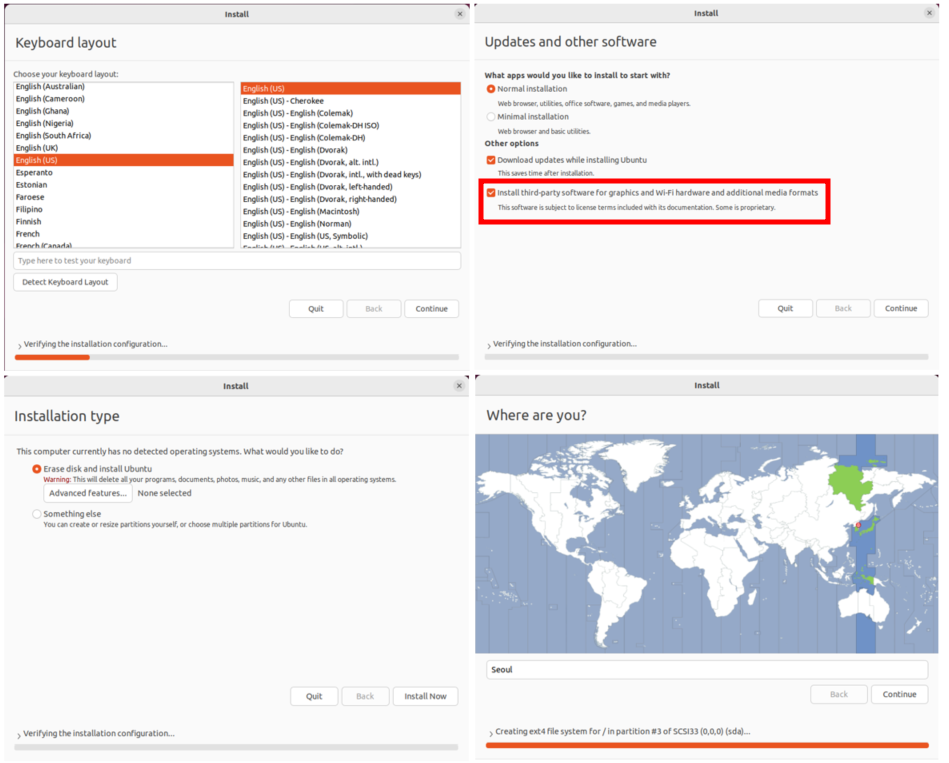The width and height of the screenshot is (949, 763).
Task: Toggle Download updates while installing Ubuntu
Action: pos(491,160)
